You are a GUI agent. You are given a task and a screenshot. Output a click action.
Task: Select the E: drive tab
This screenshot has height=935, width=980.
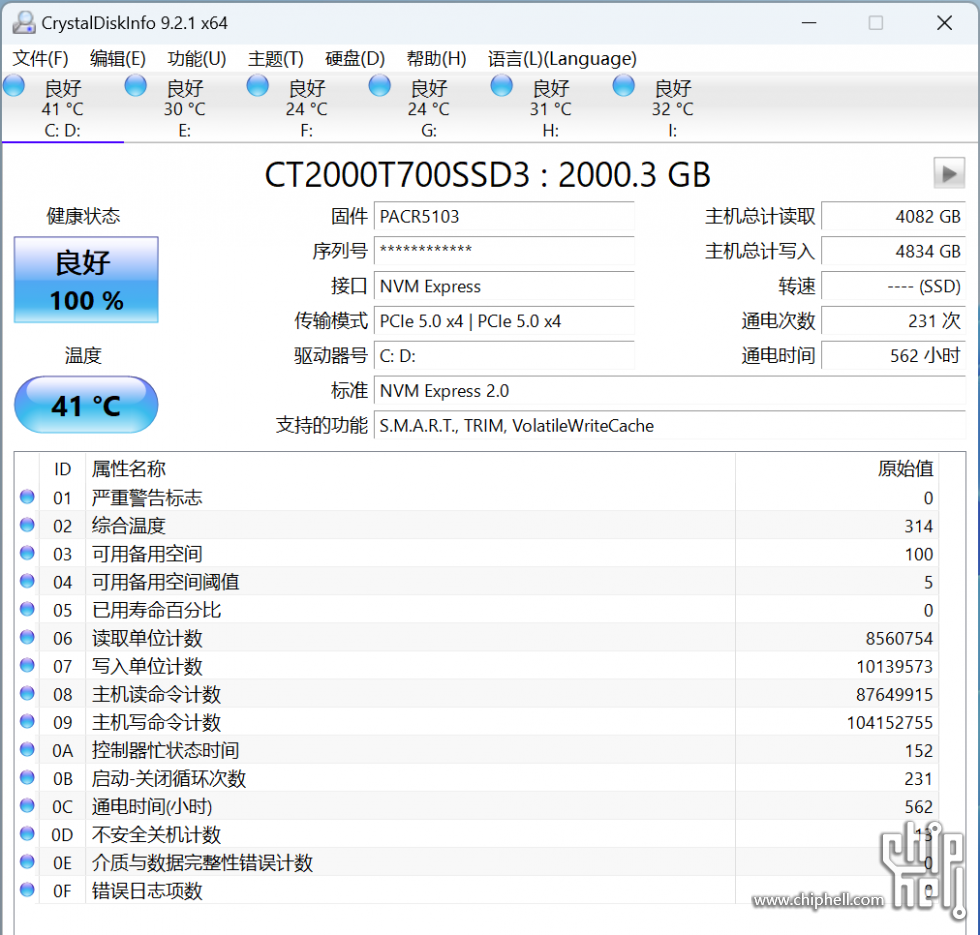[x=185, y=108]
